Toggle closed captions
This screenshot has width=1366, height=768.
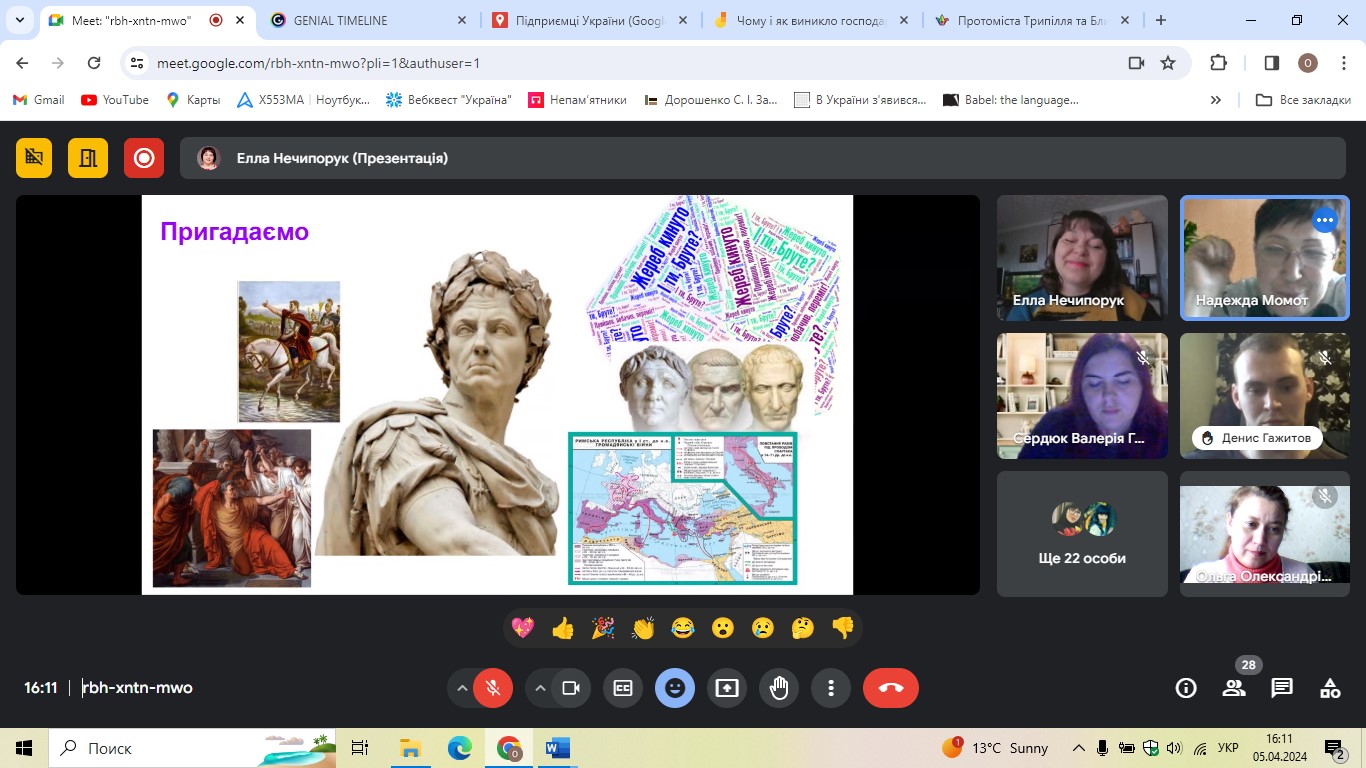coord(623,688)
